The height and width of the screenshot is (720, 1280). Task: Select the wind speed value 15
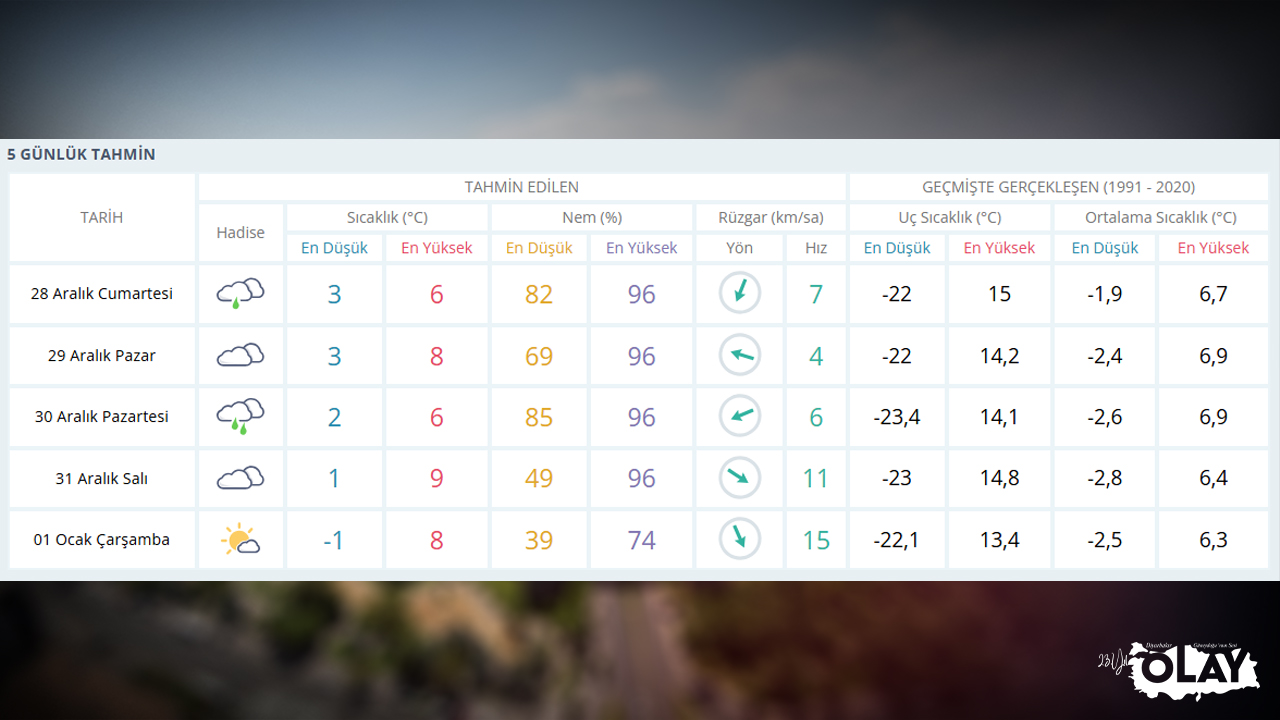coord(816,540)
